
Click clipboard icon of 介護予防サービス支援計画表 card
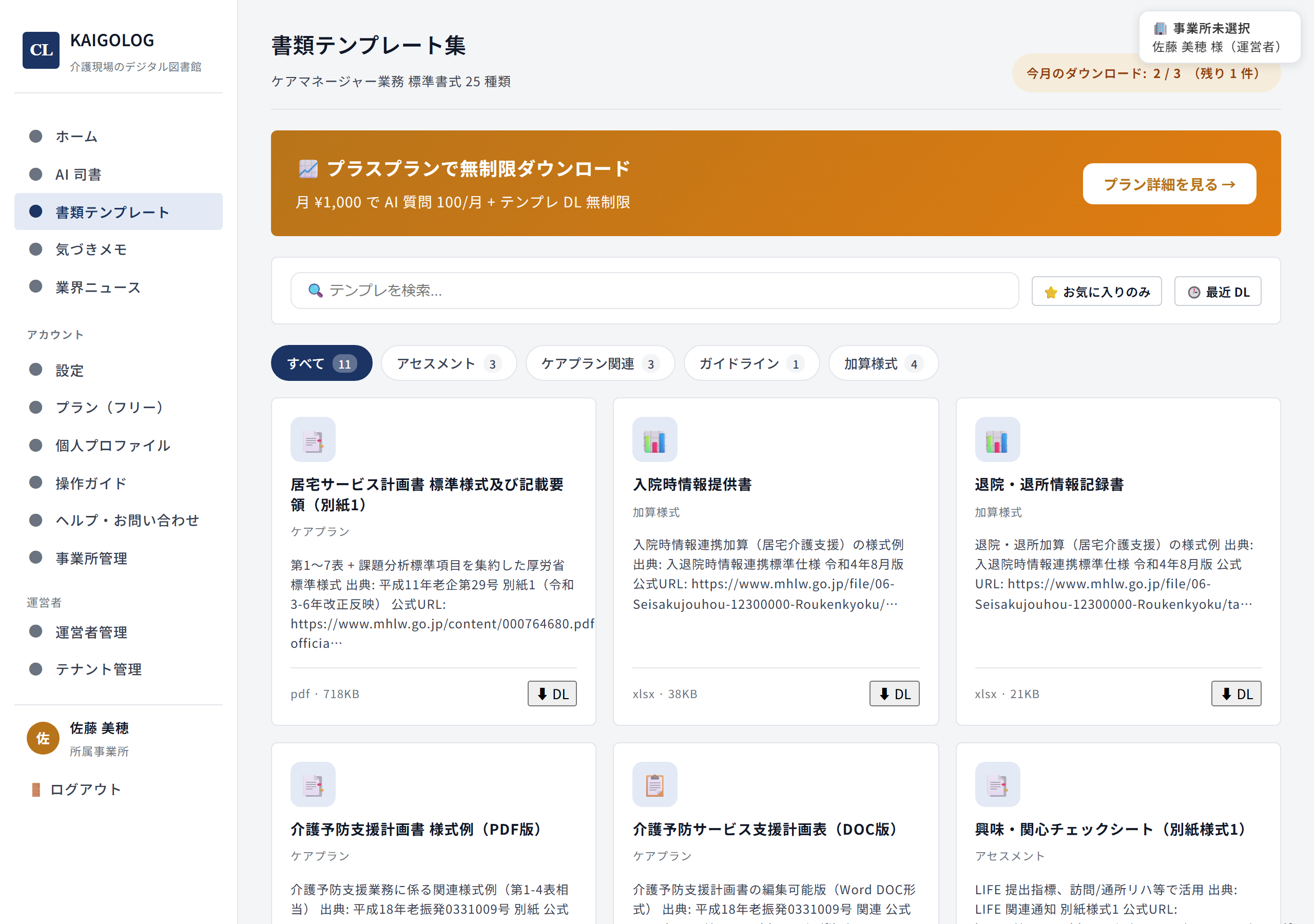[655, 784]
